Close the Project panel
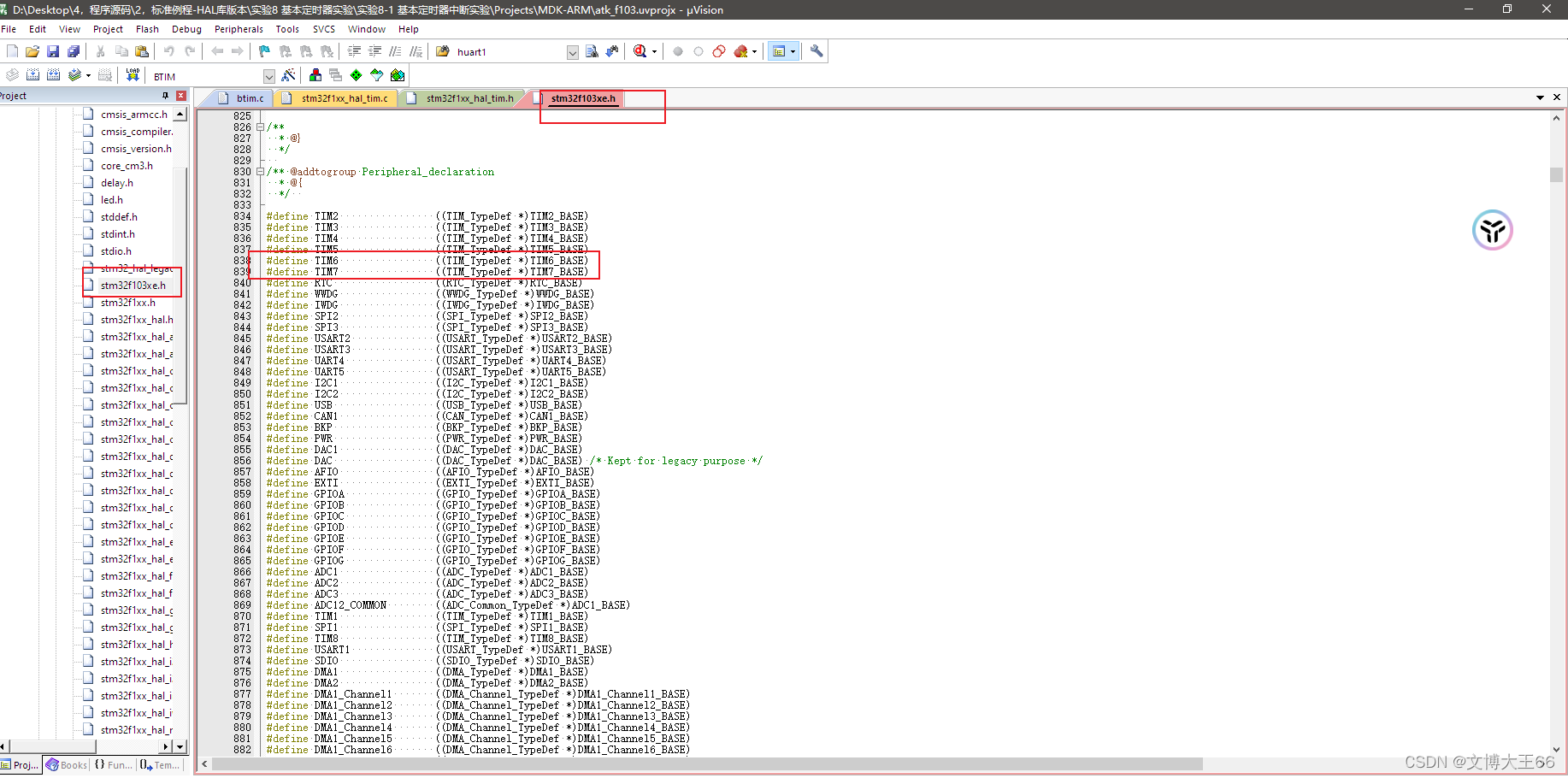 point(181,96)
